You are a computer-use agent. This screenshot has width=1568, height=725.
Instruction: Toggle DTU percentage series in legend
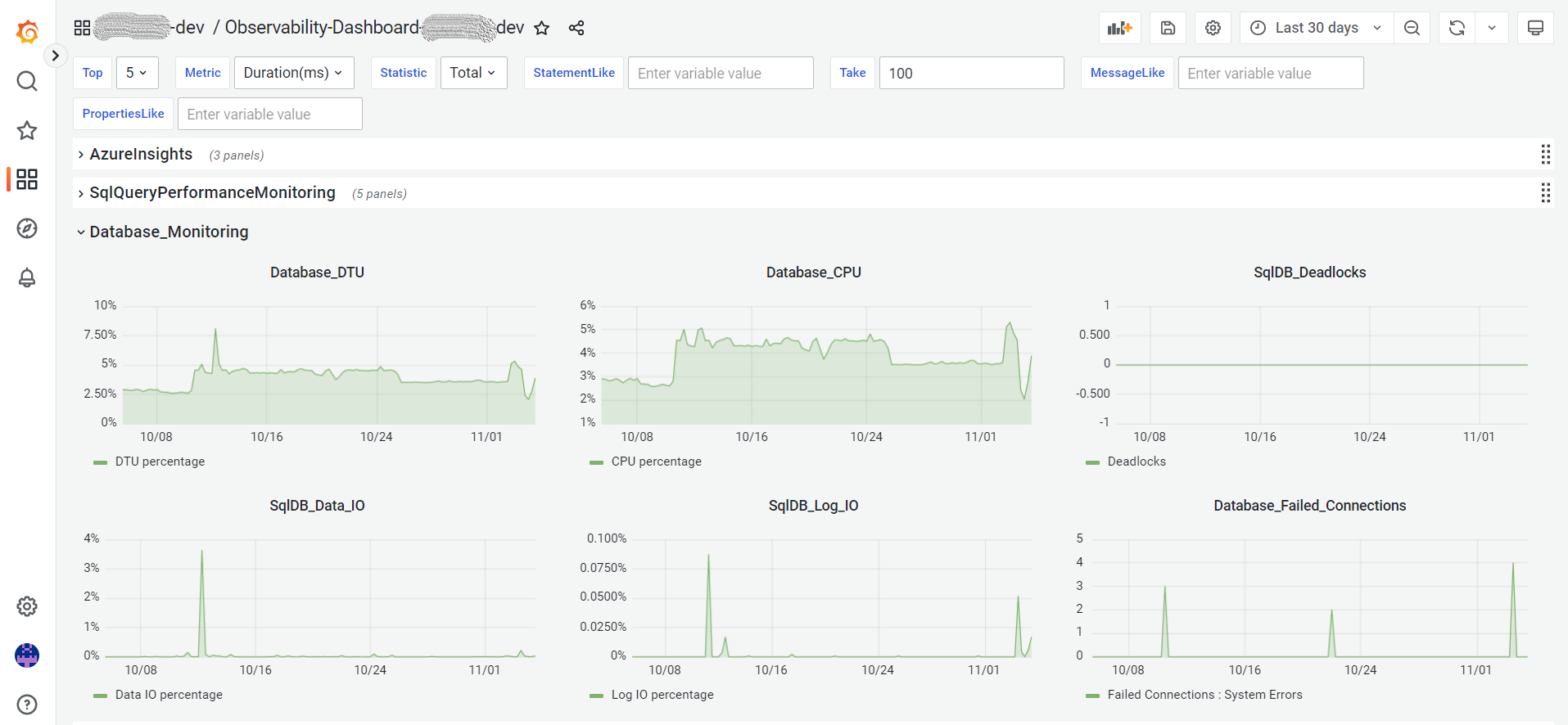160,462
